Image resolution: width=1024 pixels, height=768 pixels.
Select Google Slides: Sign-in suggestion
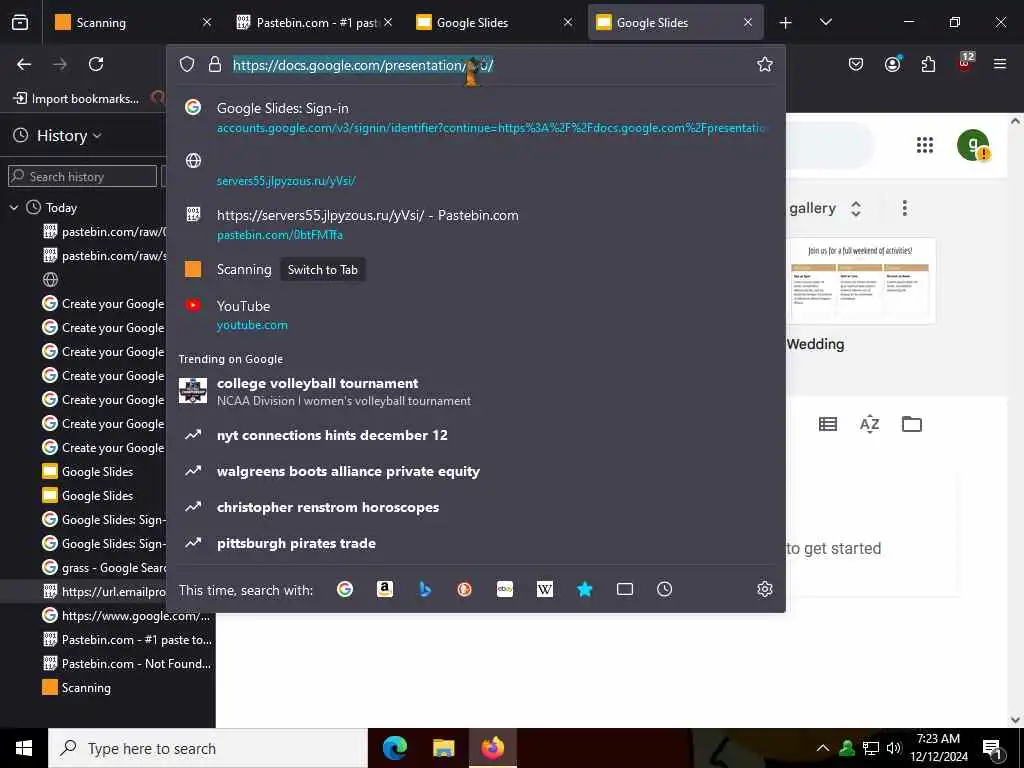[x=475, y=118]
